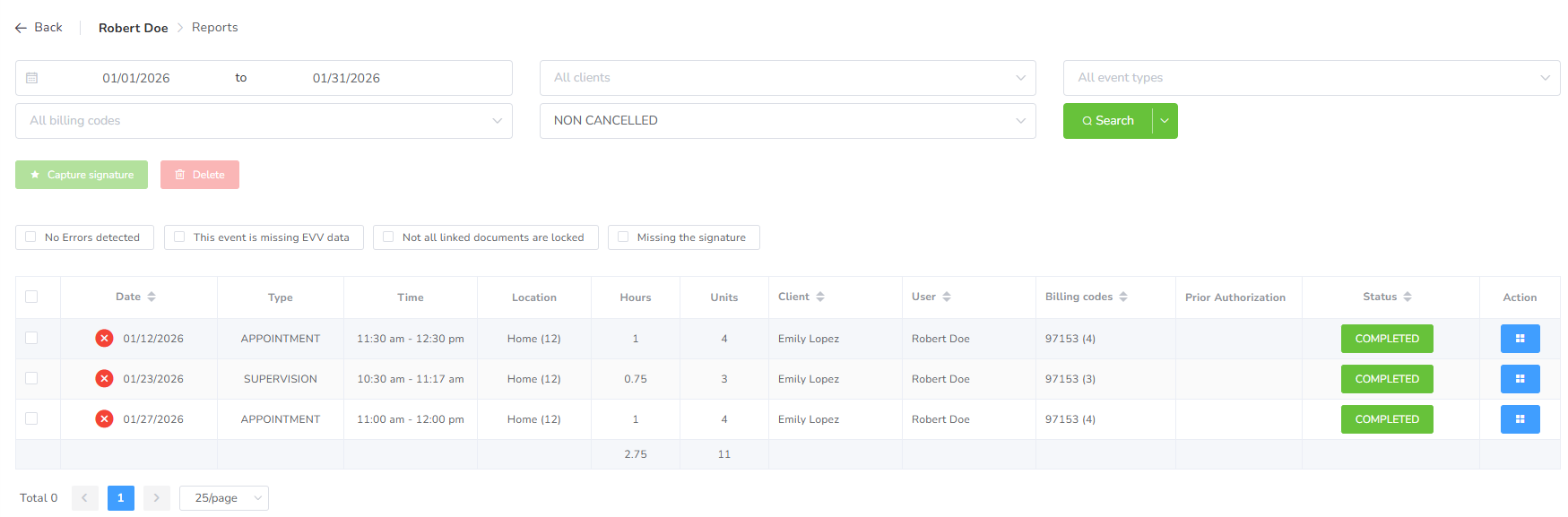
Task: Click the calendar icon in date range
Action: pos(32,78)
